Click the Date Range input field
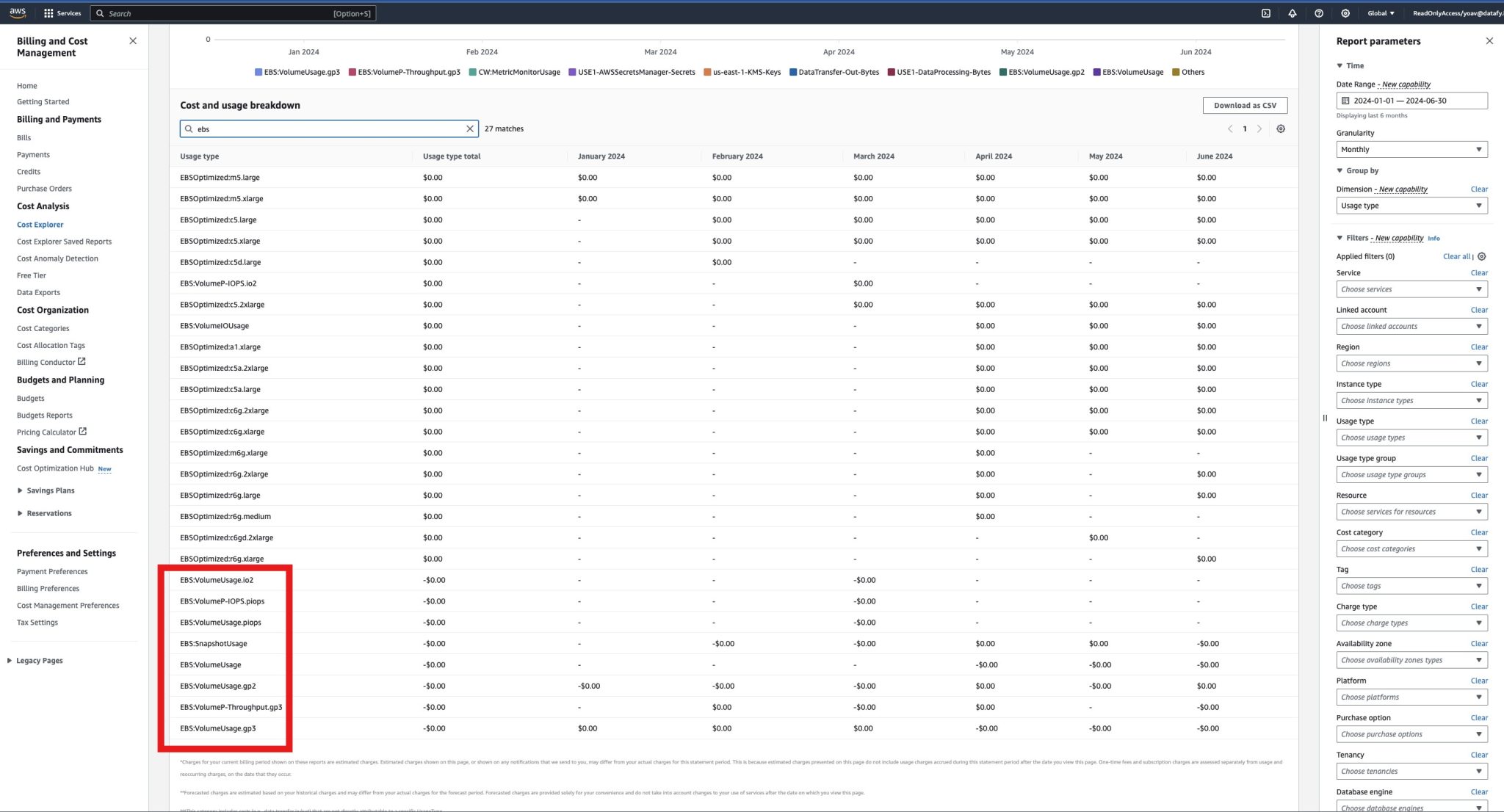This screenshot has height=812, width=1504. [x=1411, y=101]
